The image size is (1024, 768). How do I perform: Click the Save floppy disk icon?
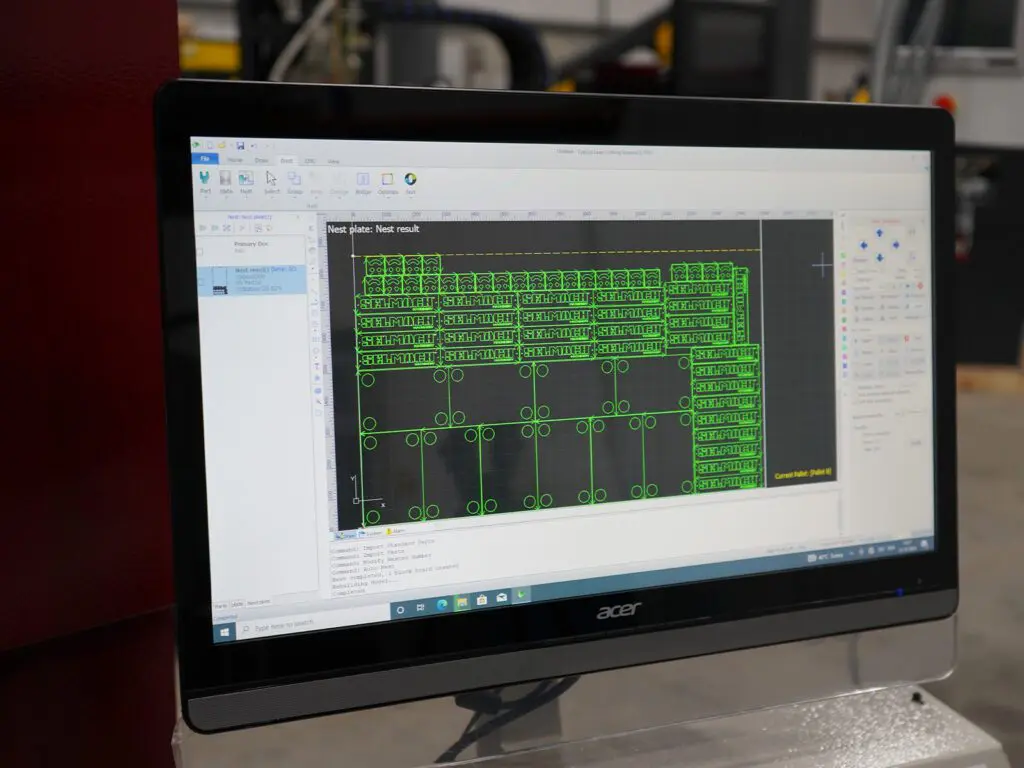click(240, 145)
